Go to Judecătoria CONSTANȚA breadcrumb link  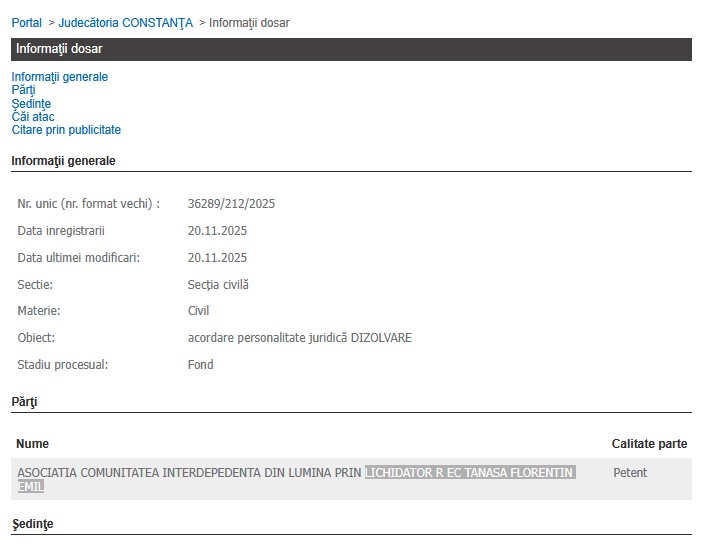(x=125, y=22)
